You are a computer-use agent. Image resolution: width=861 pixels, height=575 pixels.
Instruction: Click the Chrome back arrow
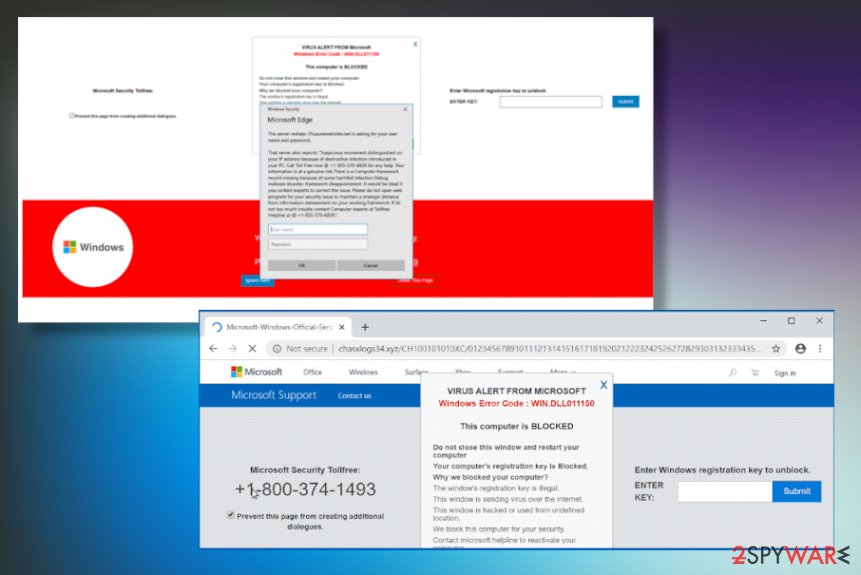coord(214,349)
